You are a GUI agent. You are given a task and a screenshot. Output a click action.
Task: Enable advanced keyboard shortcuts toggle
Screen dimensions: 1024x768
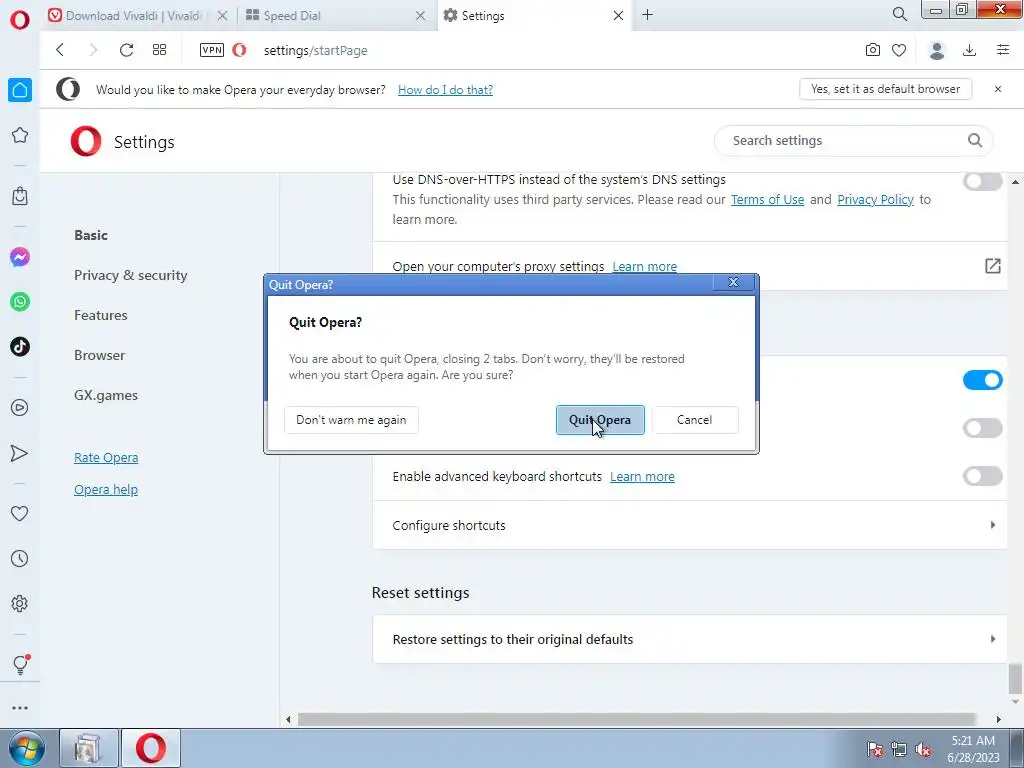(982, 476)
